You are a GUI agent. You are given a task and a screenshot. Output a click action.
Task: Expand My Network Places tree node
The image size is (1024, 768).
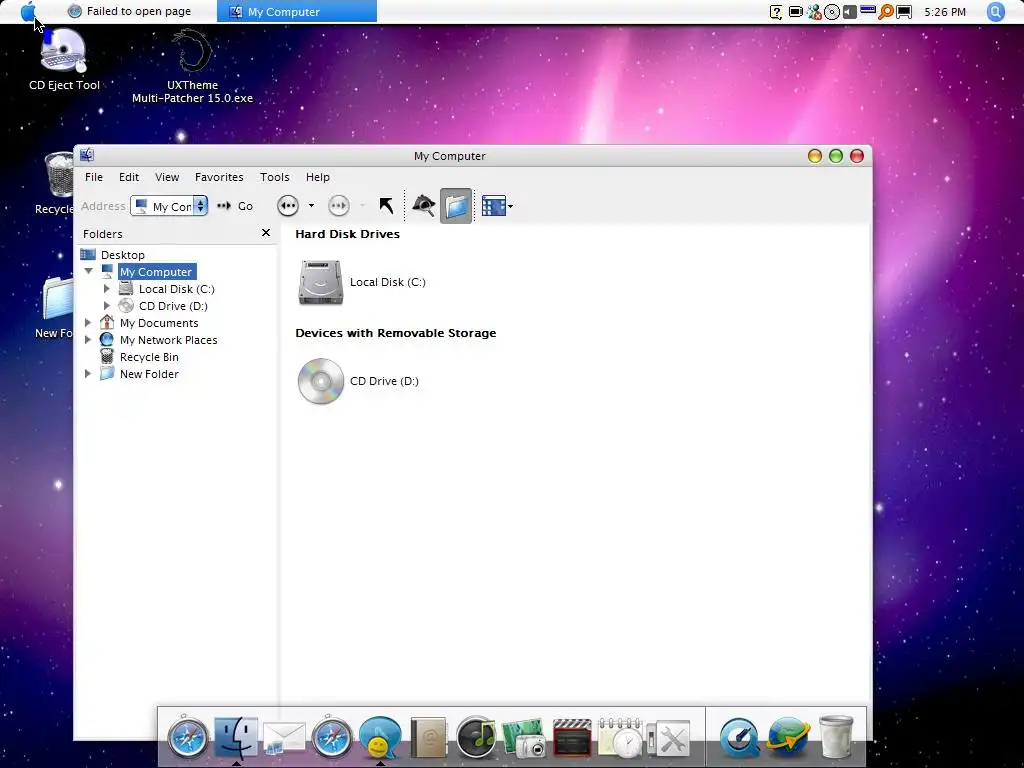pos(88,340)
